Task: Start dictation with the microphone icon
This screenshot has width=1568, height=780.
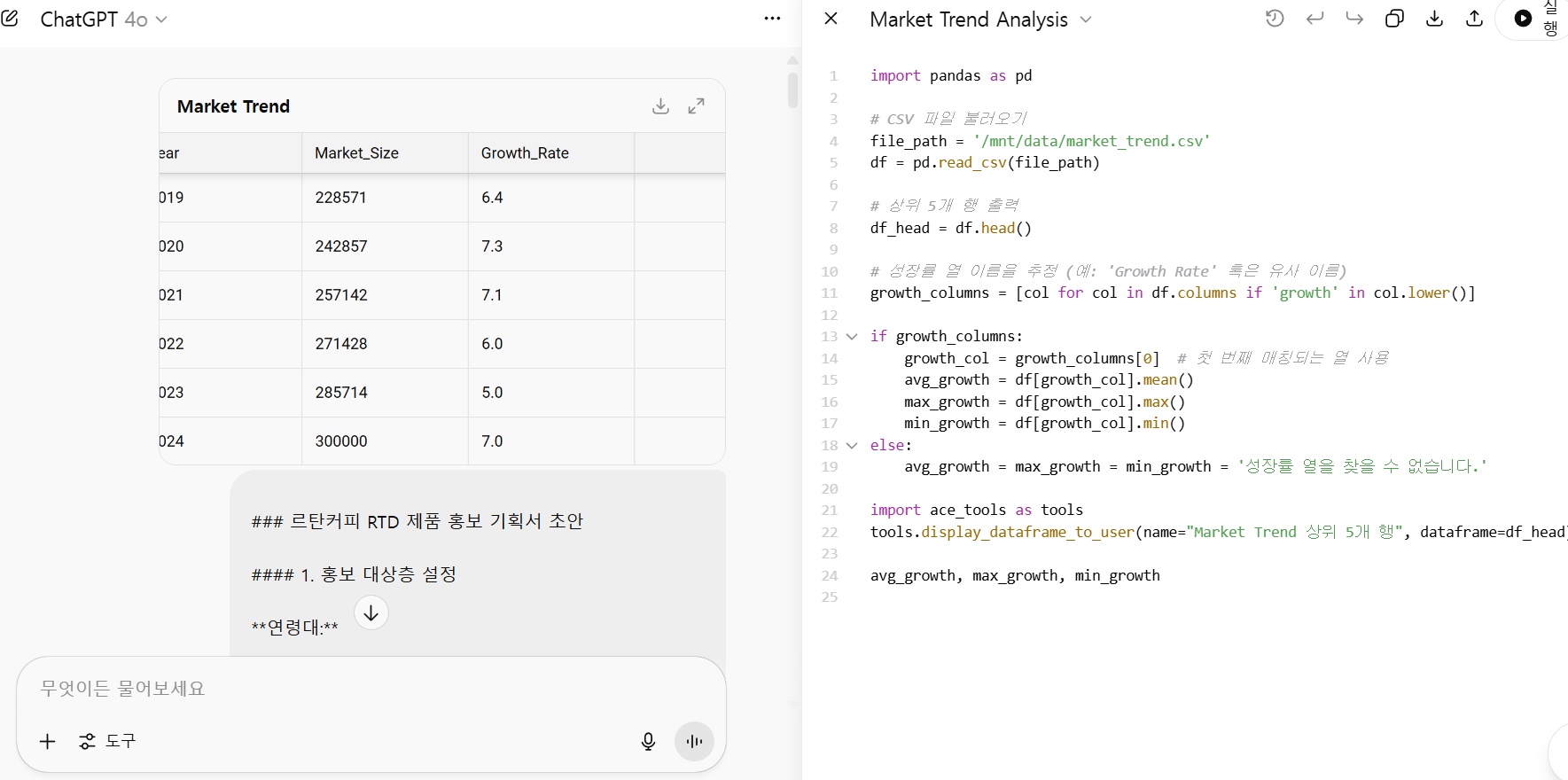Action: (648, 742)
